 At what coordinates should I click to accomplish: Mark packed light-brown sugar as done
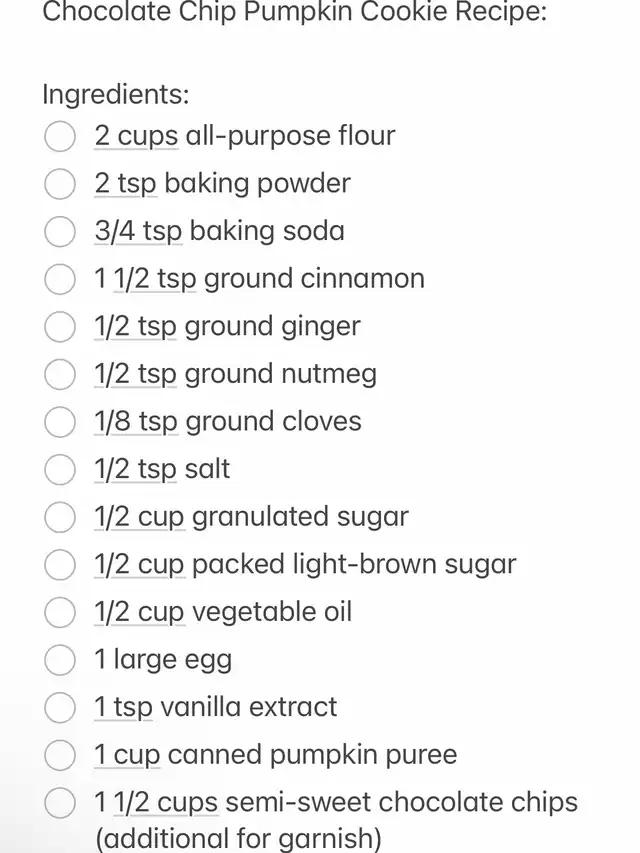[60, 565]
